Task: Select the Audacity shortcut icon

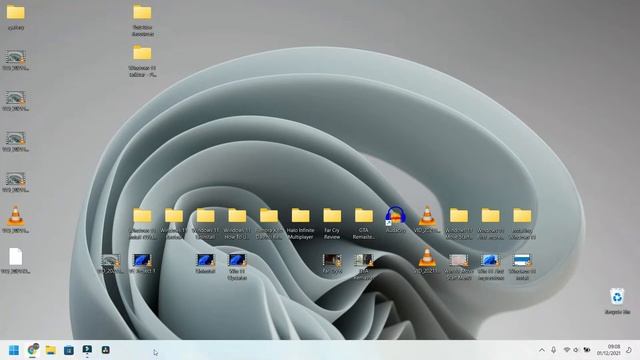Action: 396,220
